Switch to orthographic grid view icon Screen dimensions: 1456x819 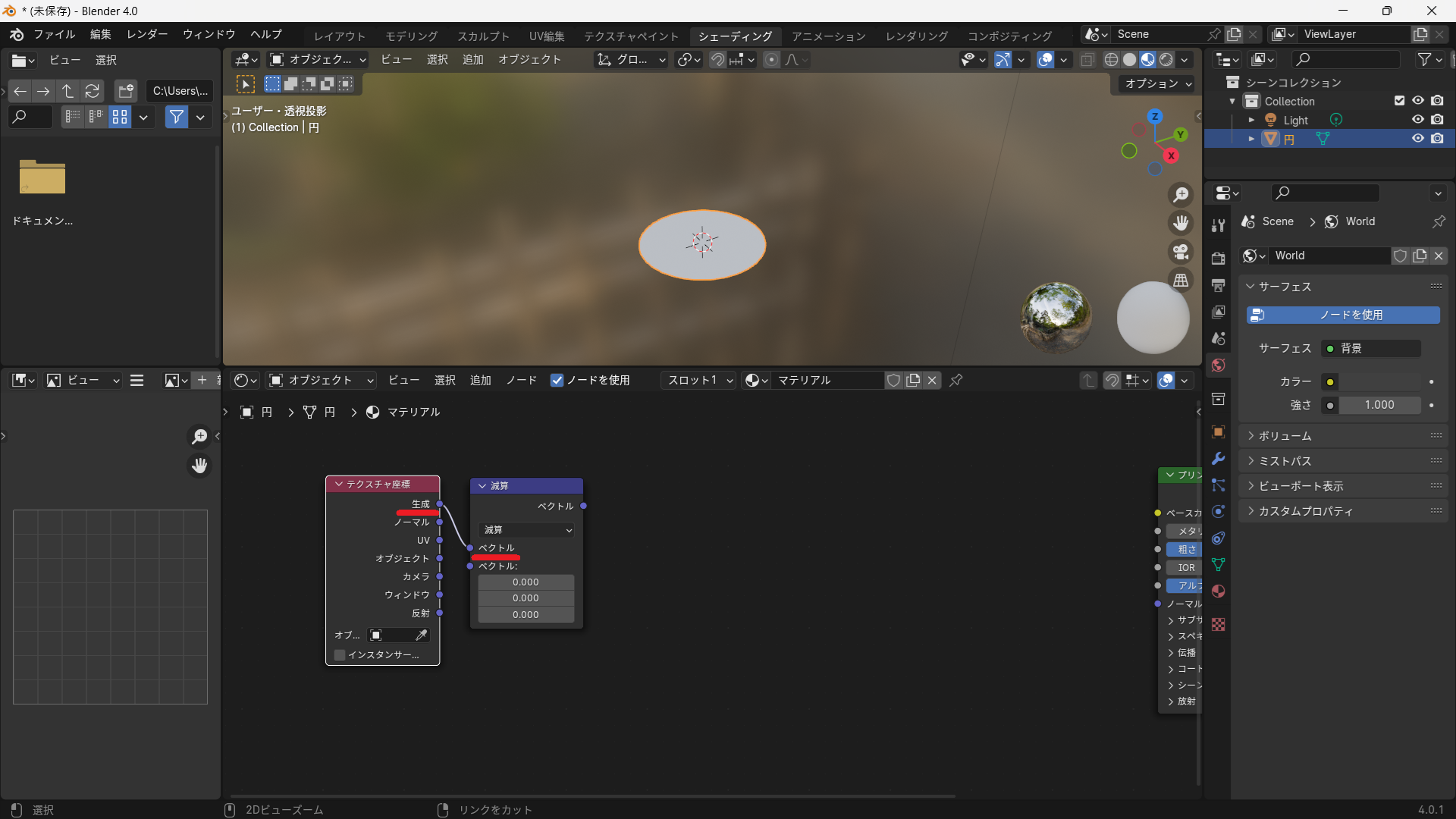(1181, 281)
